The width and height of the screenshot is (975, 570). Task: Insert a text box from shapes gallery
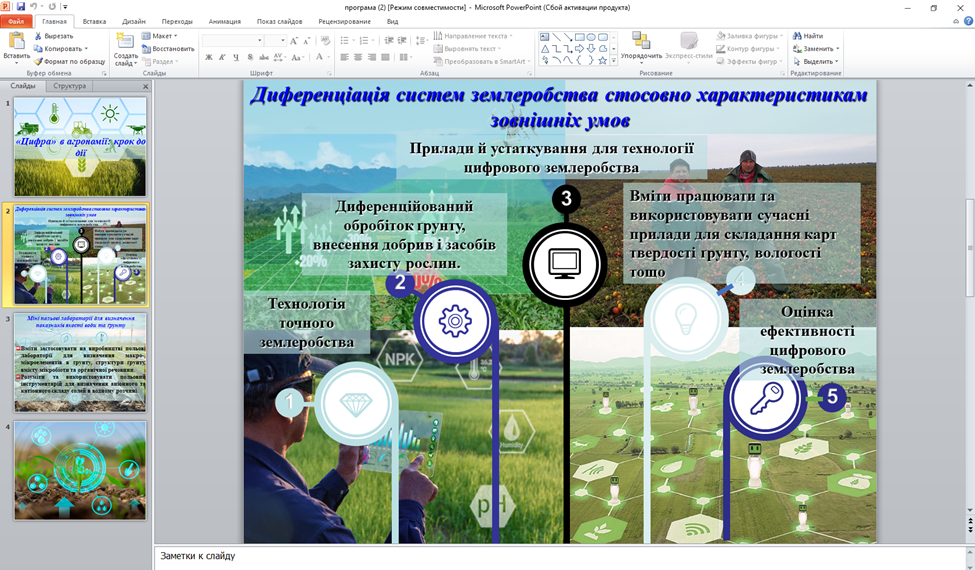pos(545,37)
